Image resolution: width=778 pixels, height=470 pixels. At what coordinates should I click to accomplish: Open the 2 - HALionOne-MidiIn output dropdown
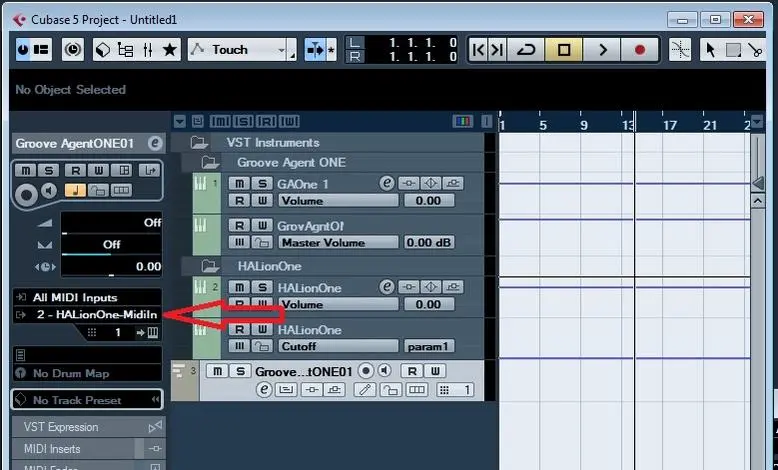coord(88,315)
